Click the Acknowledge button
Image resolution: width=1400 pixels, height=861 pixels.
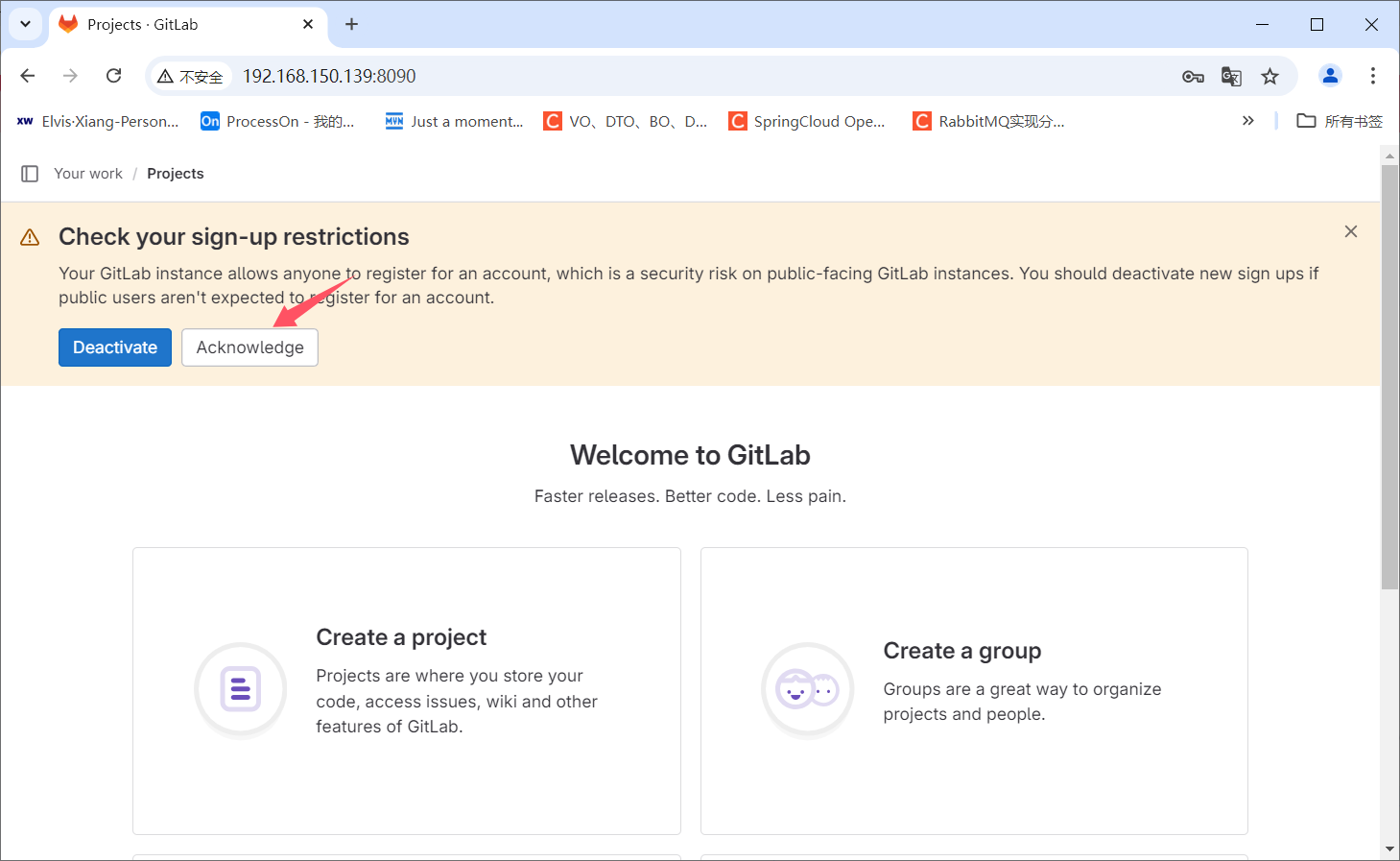tap(250, 347)
